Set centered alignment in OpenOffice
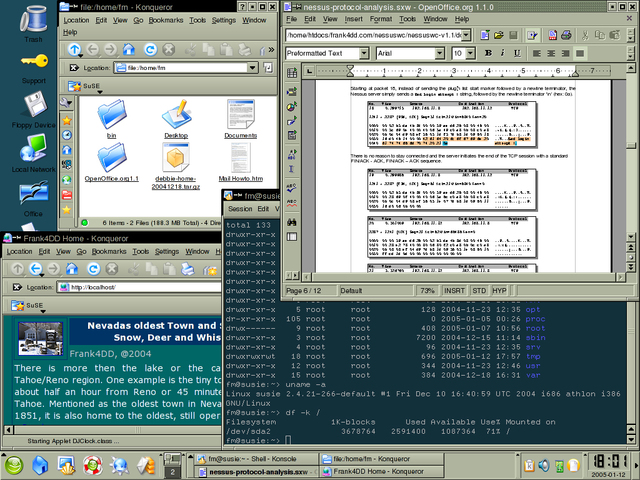Viewport: 640px width, 480px height. click(x=551, y=53)
